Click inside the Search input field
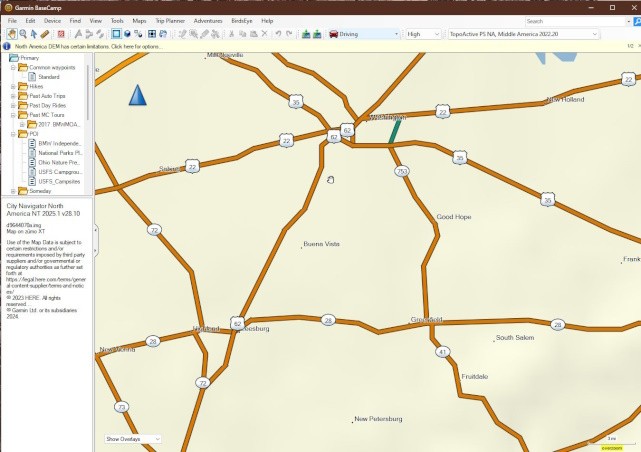Viewport: 641px width, 452px height. coord(575,21)
